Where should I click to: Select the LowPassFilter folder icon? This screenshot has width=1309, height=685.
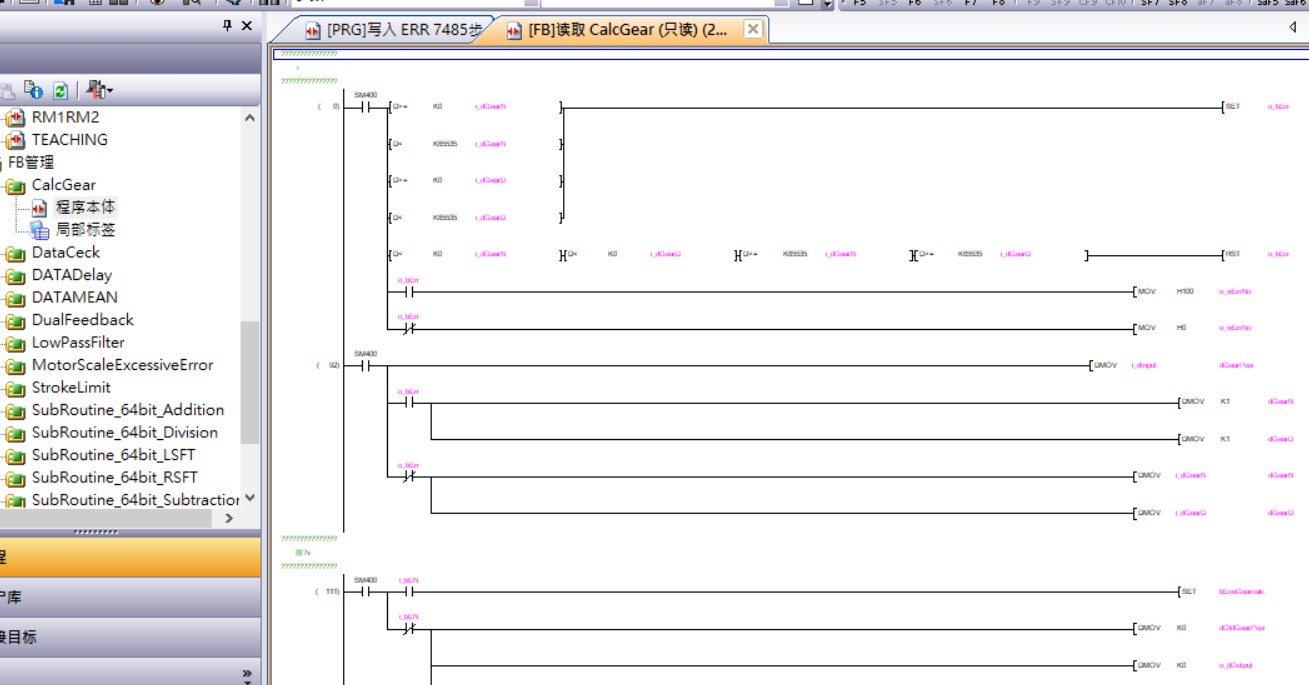[15, 344]
